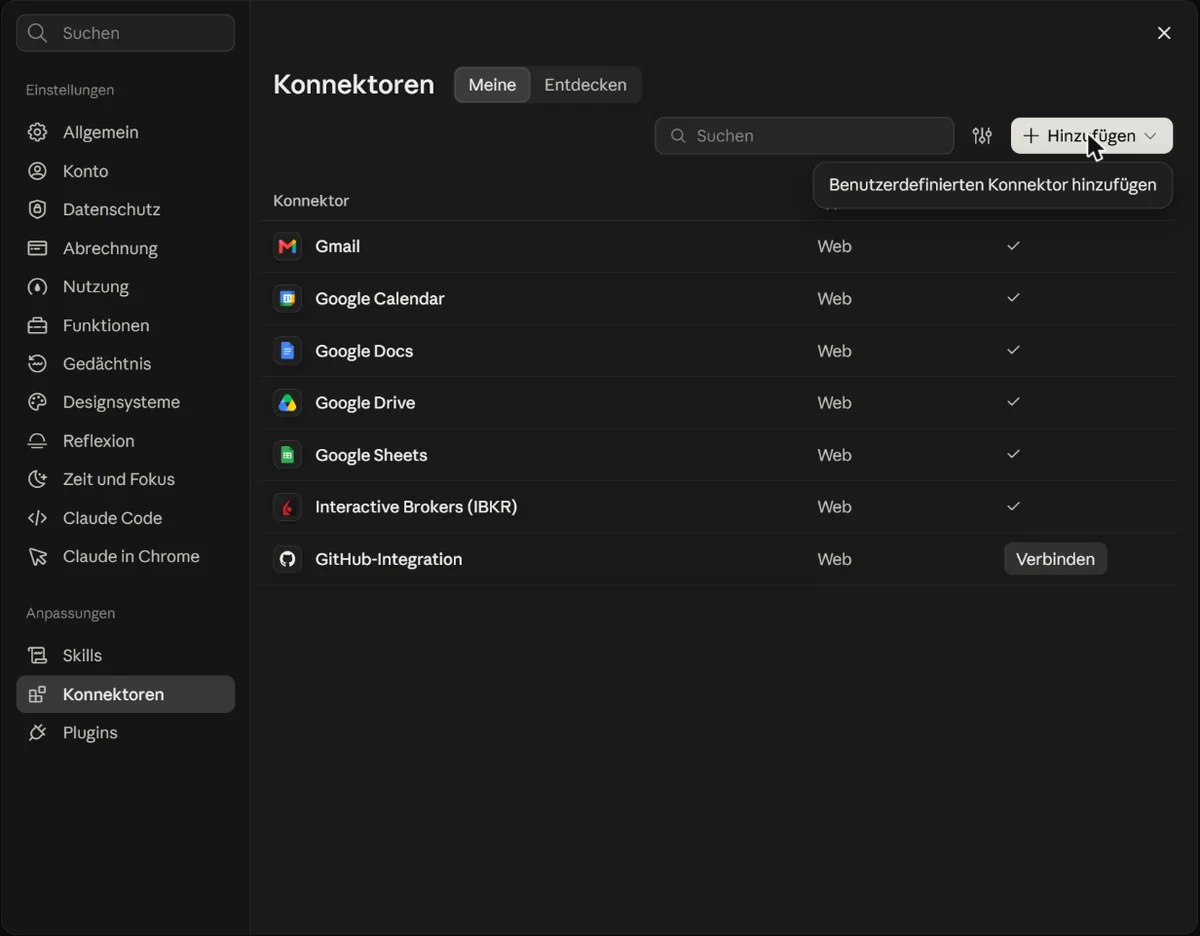1200x936 pixels.
Task: Connect the GitHub-Integration with Verbinden
Action: tap(1055, 559)
